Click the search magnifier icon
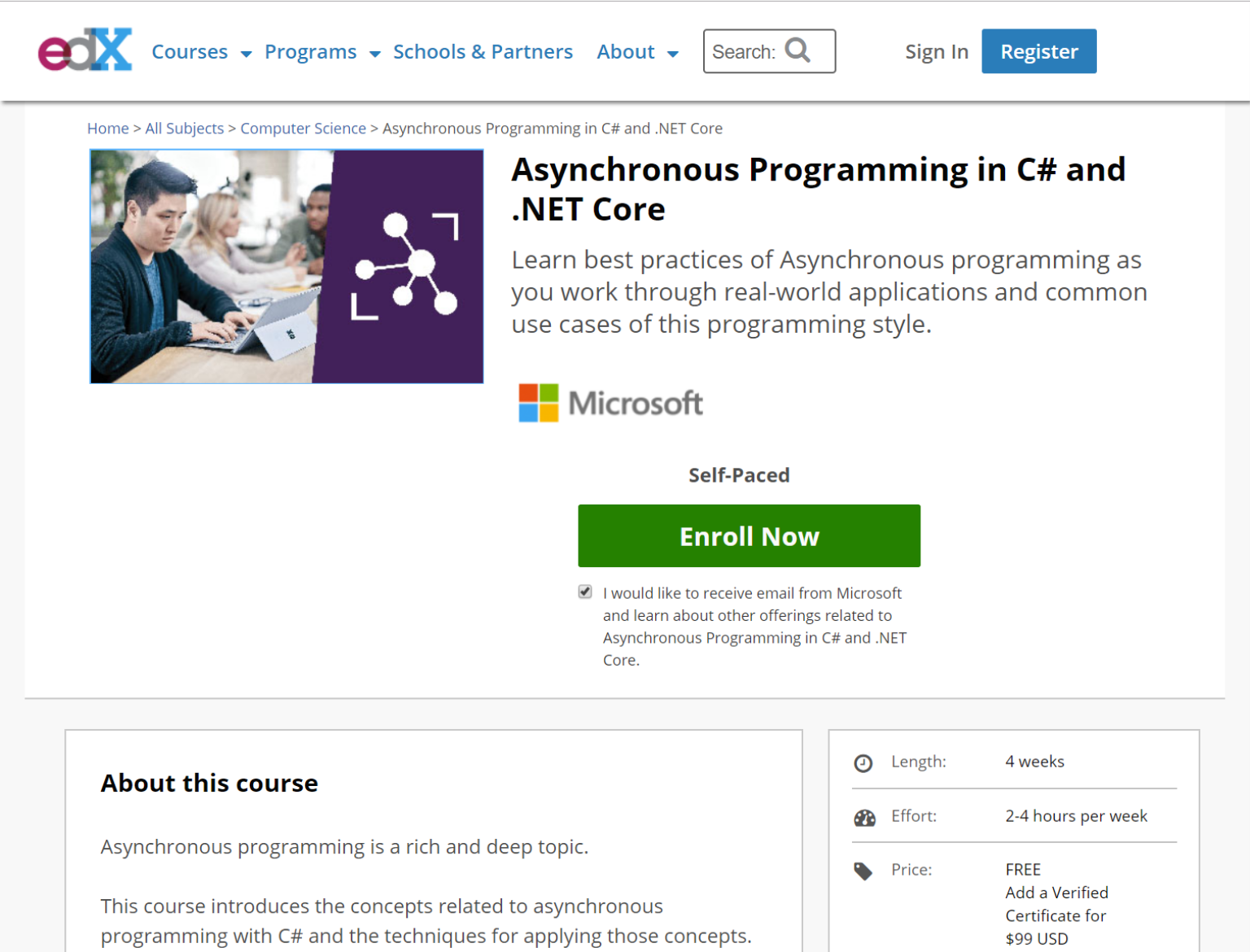This screenshot has height=952, width=1250. pos(798,50)
